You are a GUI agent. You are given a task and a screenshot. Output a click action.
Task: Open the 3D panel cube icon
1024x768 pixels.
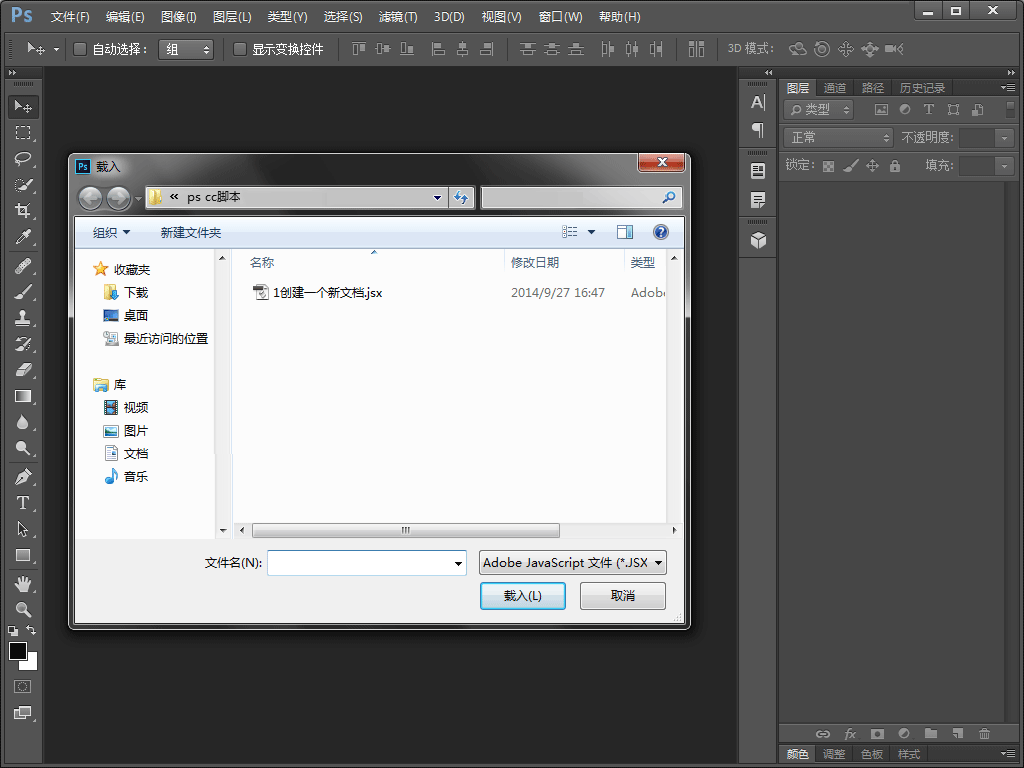[758, 240]
